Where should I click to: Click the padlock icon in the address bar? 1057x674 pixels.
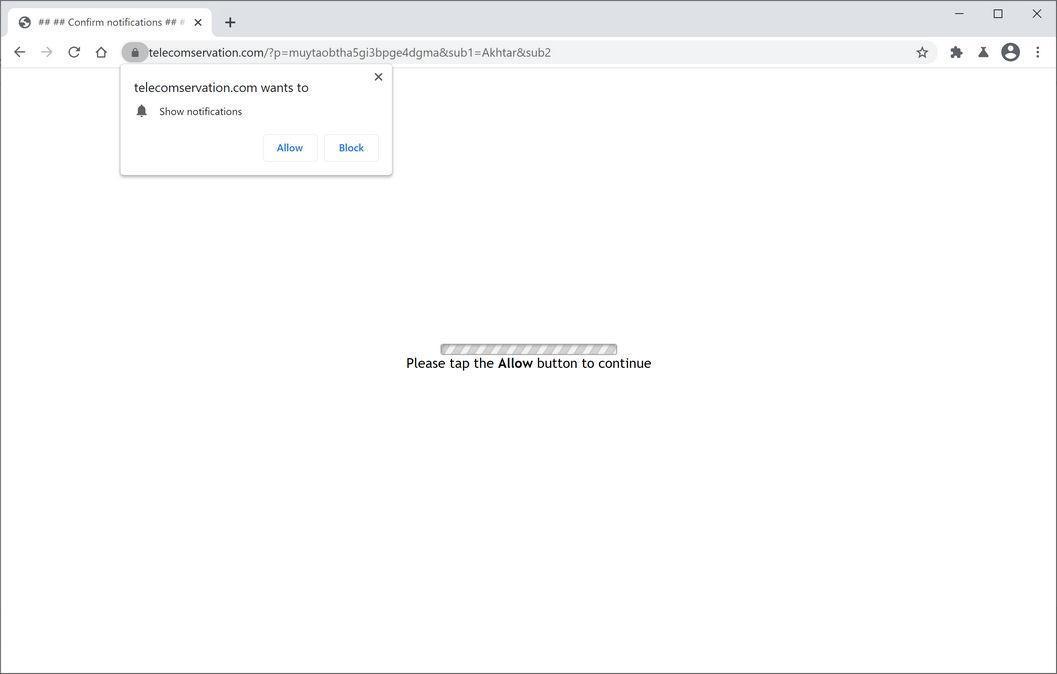(135, 52)
